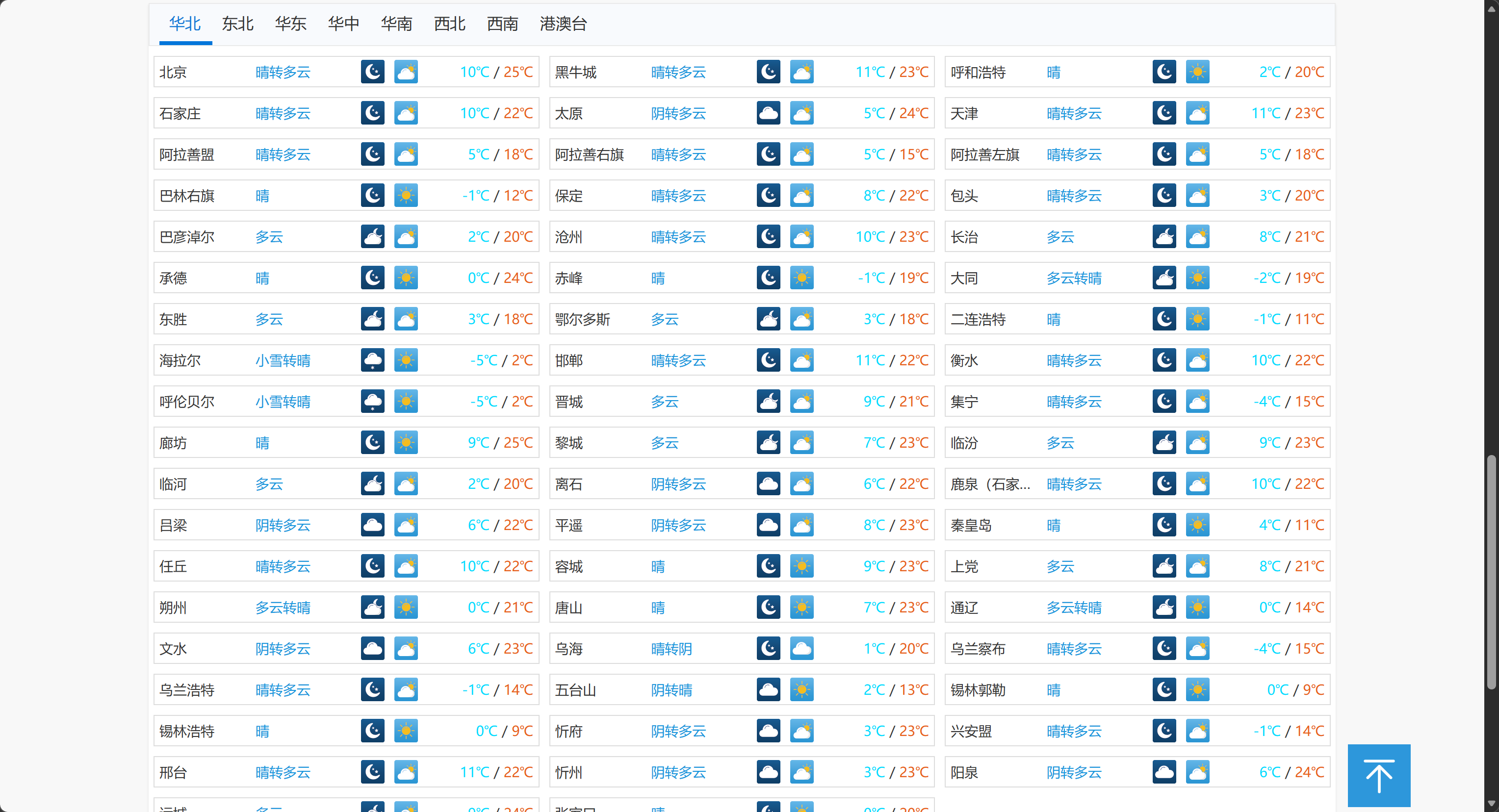
Task: Click Hohhot's (呼和浩特) sunny day icon
Action: 1198,72
